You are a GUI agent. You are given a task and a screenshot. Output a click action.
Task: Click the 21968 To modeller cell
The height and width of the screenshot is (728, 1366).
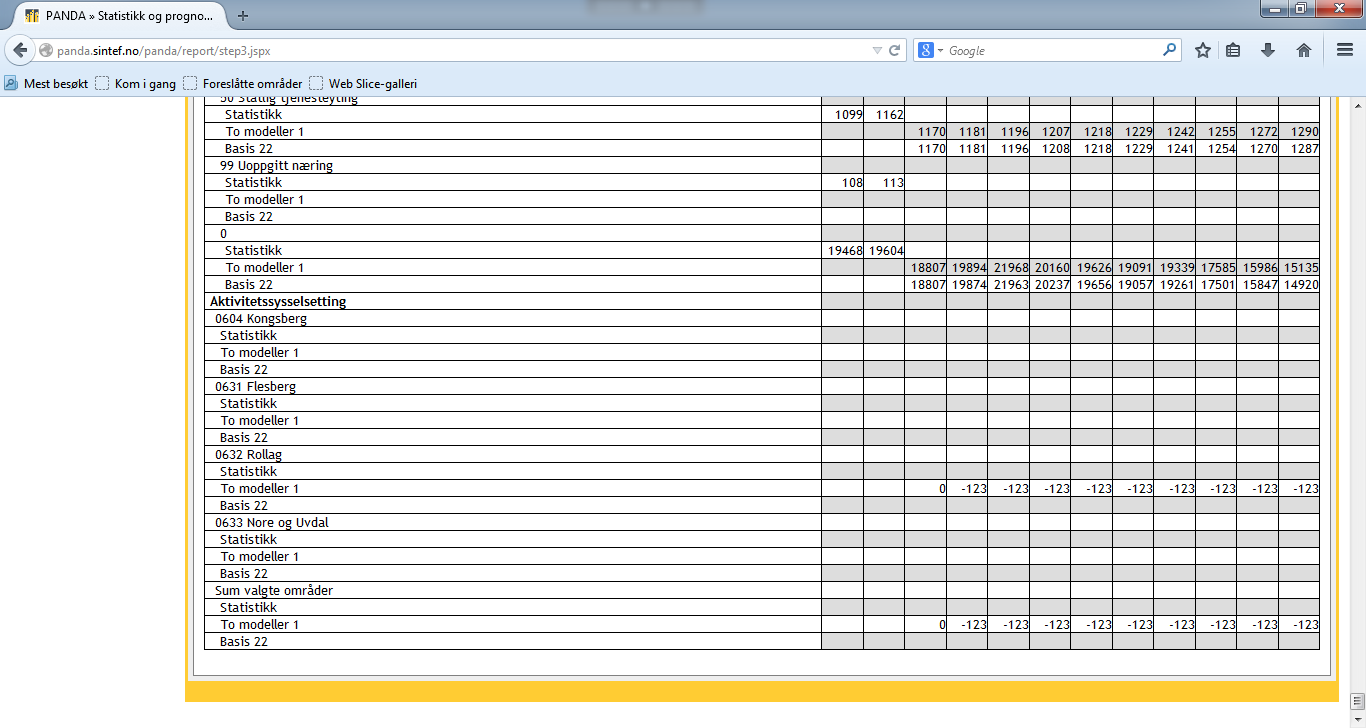click(1009, 267)
